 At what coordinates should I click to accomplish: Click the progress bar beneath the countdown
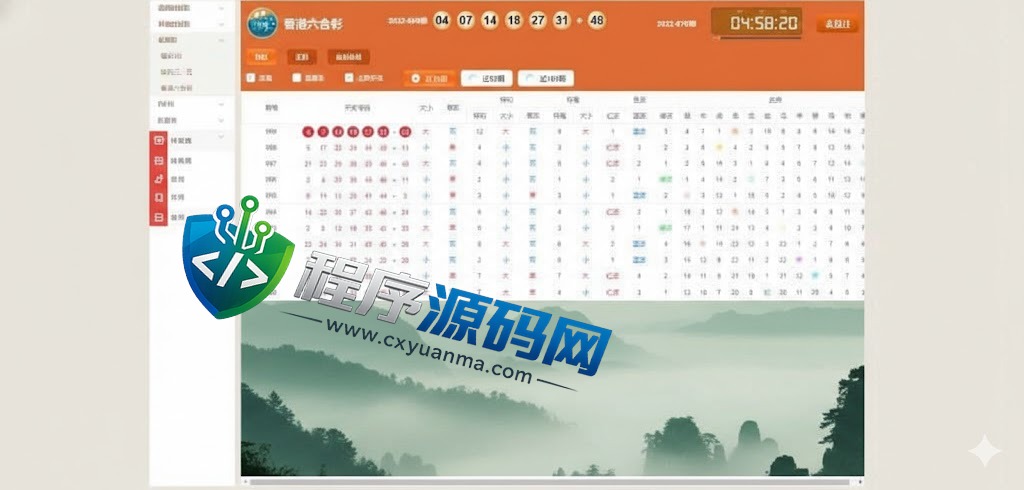(x=758, y=38)
